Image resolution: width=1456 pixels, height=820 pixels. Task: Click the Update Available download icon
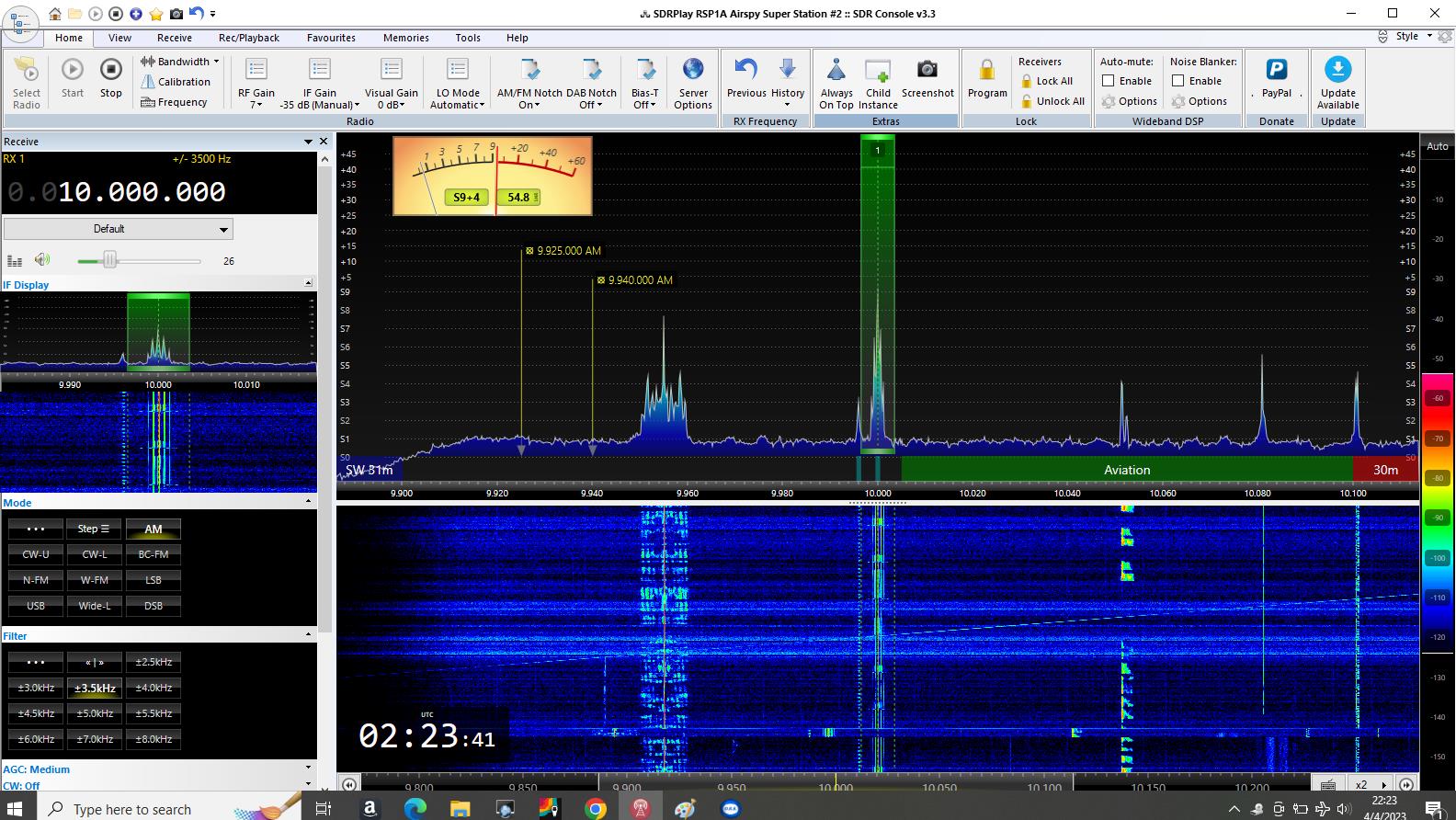pyautogui.click(x=1337, y=71)
